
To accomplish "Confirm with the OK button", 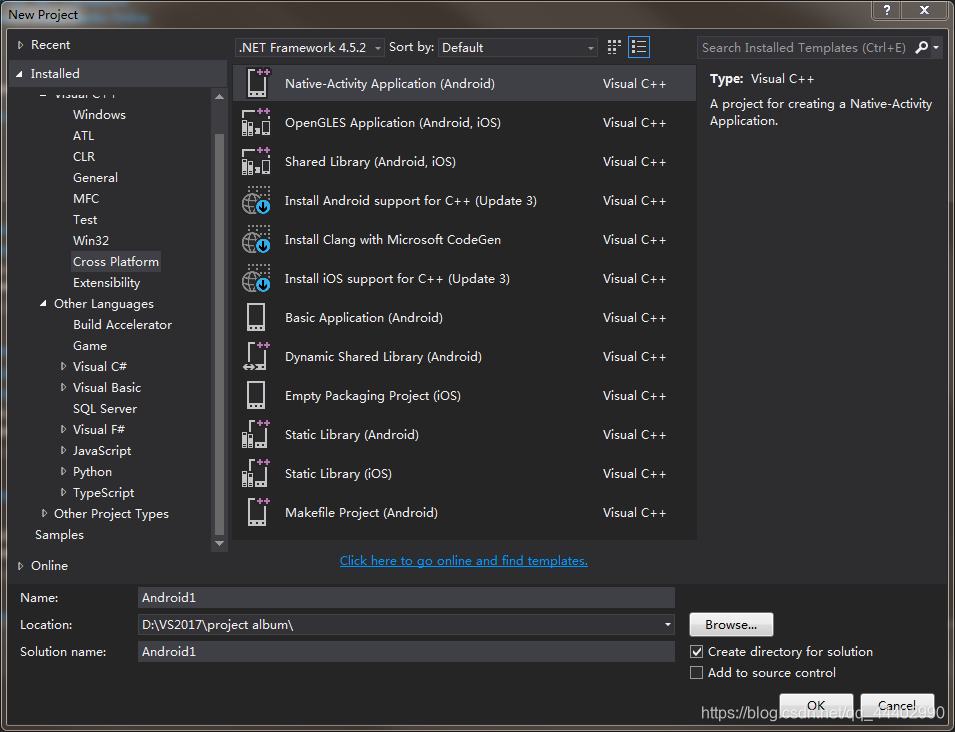I will tap(816, 705).
